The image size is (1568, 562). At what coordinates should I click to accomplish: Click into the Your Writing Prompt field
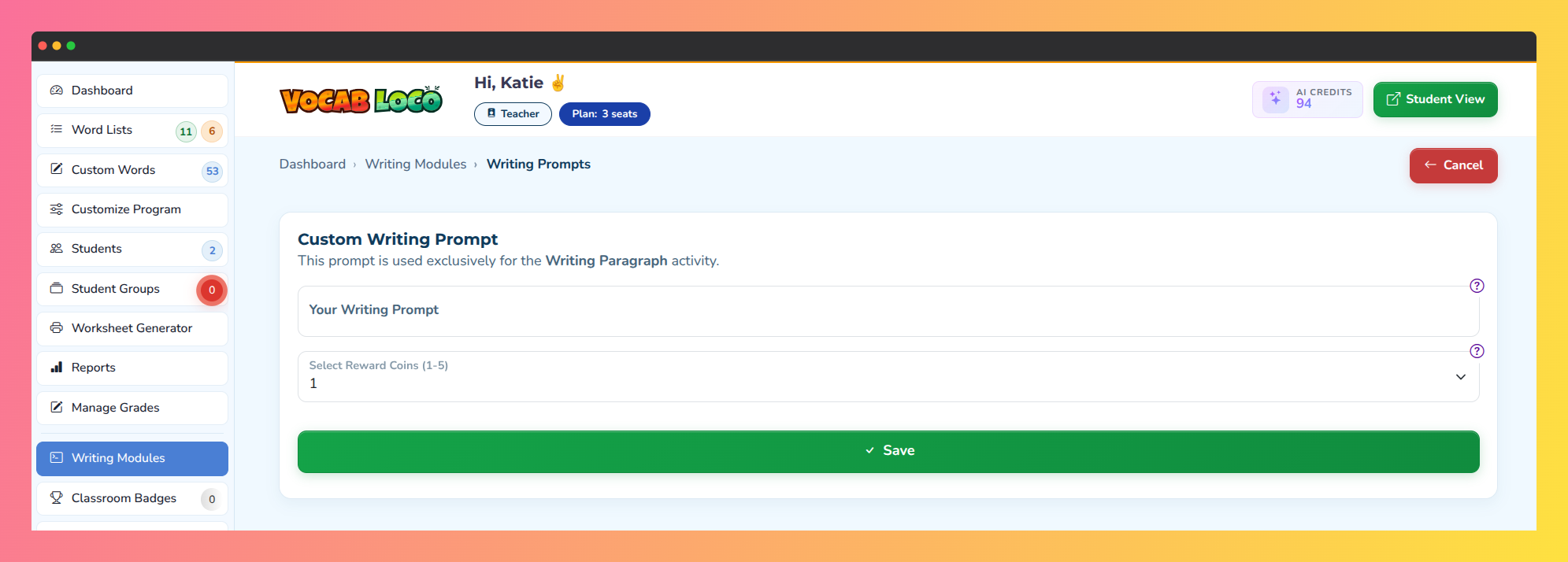click(x=888, y=311)
